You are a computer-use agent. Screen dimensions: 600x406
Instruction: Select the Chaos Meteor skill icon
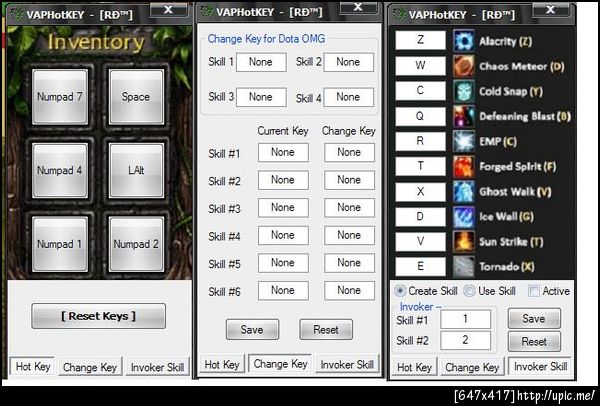tap(464, 66)
